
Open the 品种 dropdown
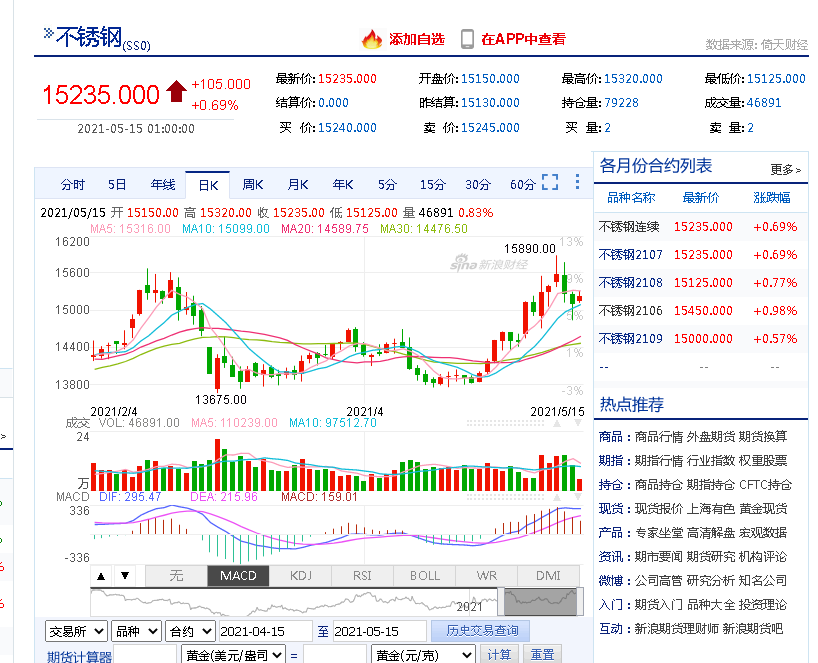(136, 631)
